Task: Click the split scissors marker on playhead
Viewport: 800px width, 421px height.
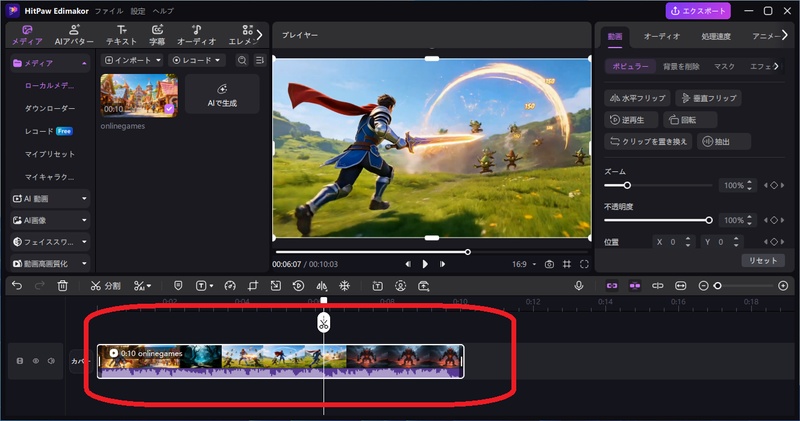Action: point(323,323)
